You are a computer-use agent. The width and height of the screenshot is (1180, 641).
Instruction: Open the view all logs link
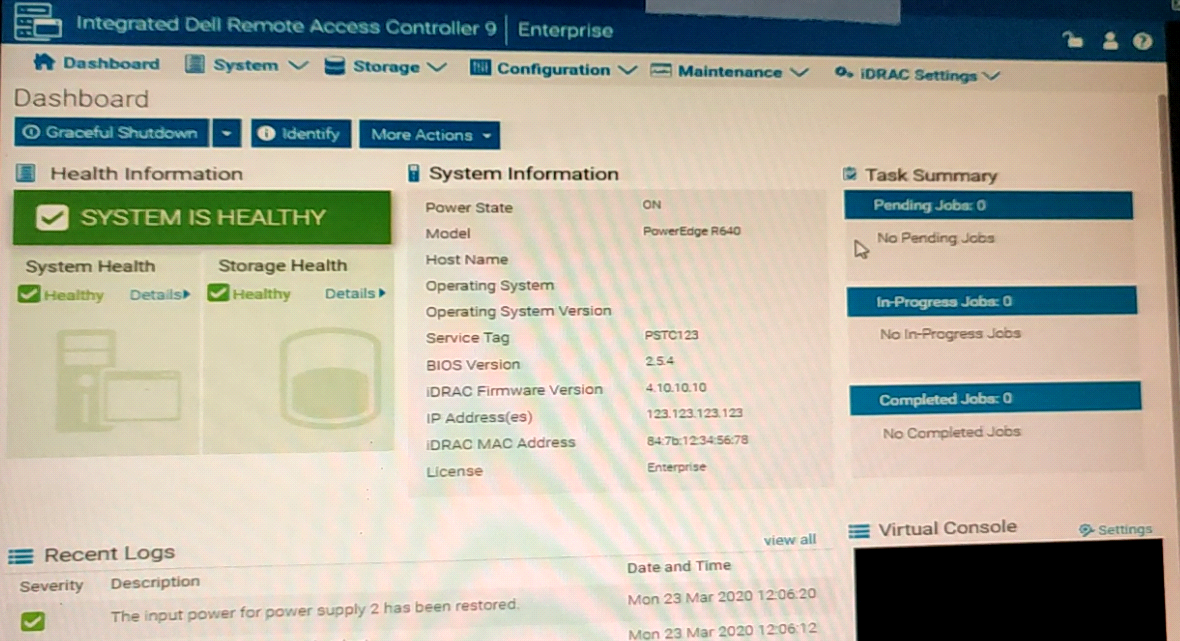[789, 540]
